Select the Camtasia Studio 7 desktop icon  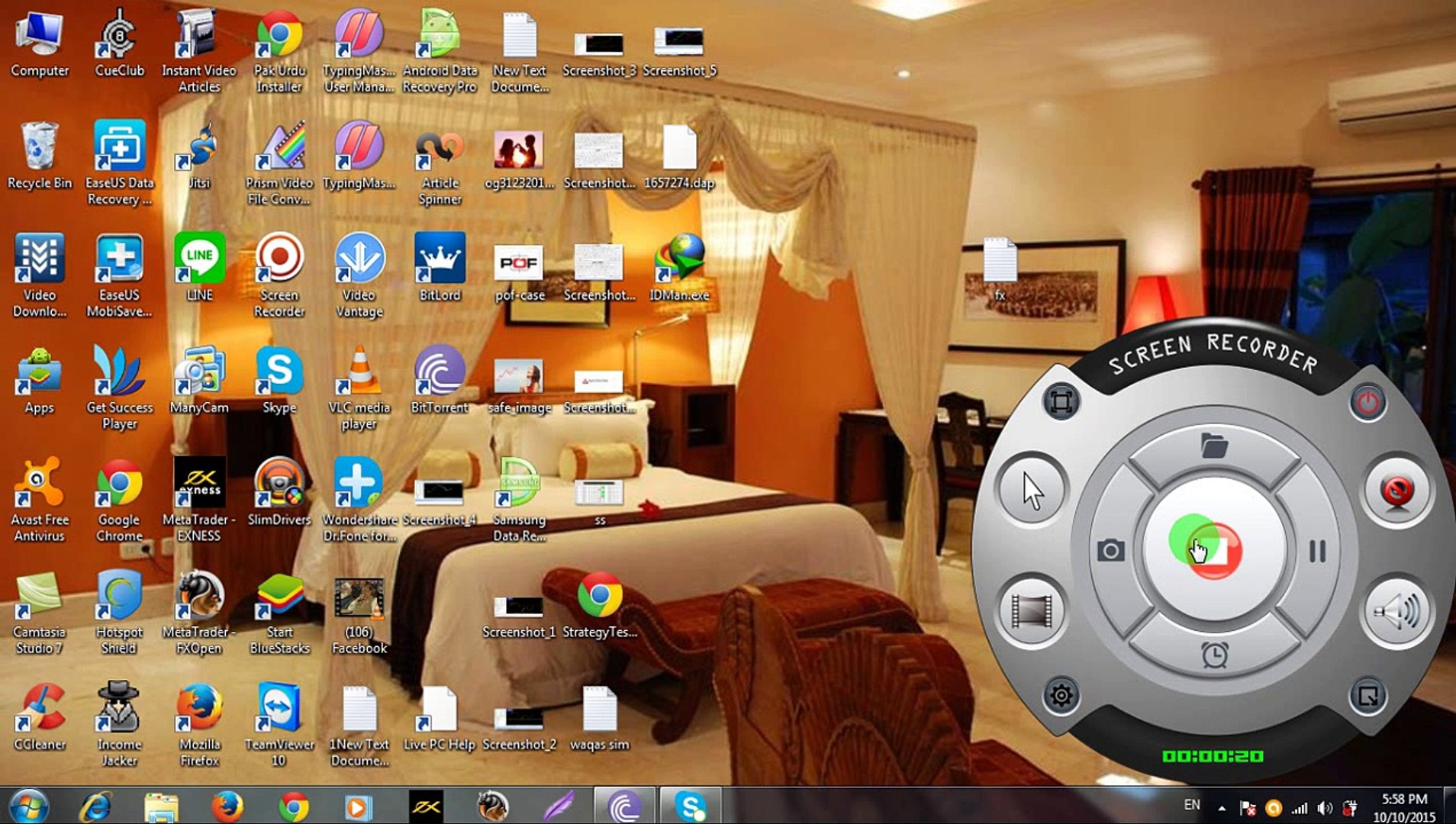(x=39, y=613)
